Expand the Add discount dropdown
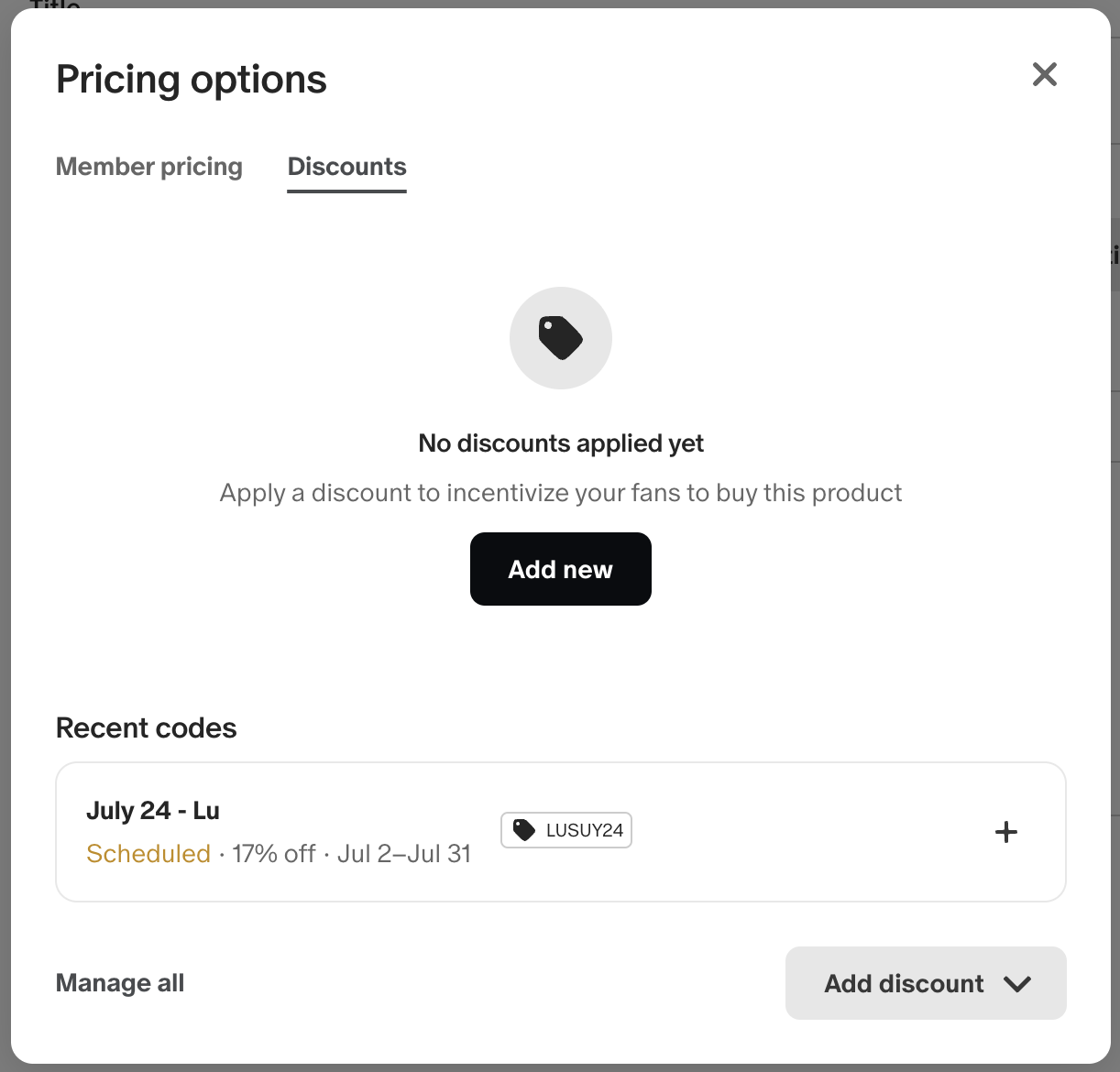This screenshot has height=1072, width=1120. coord(926,983)
